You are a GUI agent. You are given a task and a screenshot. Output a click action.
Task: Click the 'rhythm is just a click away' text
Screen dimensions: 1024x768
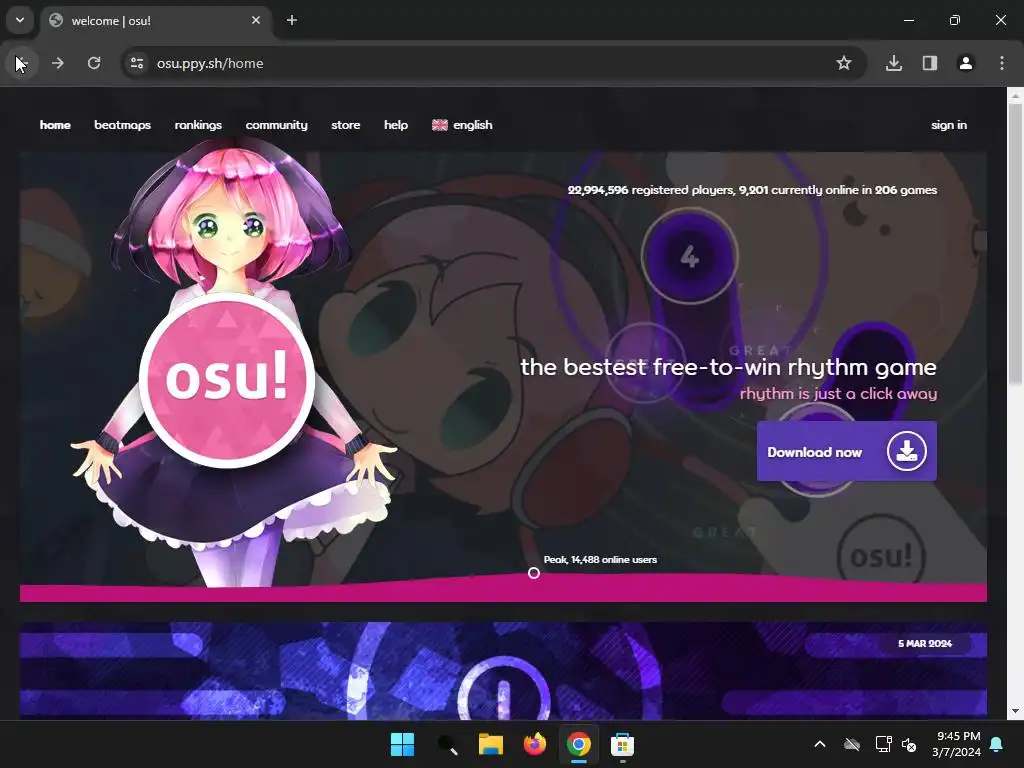[x=838, y=394]
